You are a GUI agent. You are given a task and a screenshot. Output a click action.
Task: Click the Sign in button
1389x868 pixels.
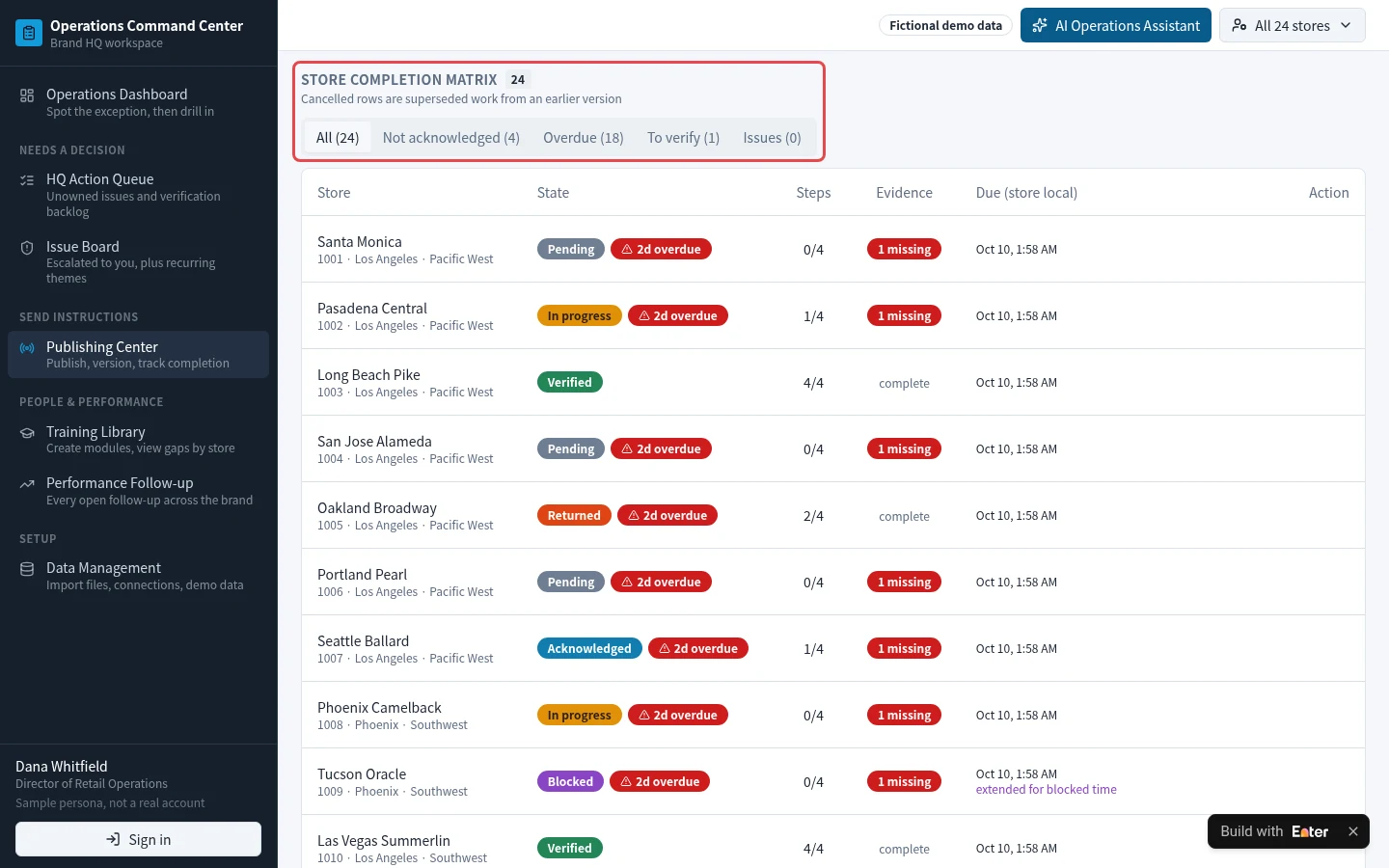coord(138,839)
